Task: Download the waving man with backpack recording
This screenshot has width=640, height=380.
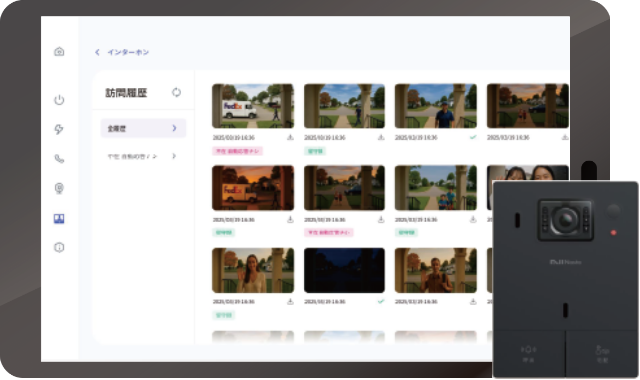Action: pos(473,302)
